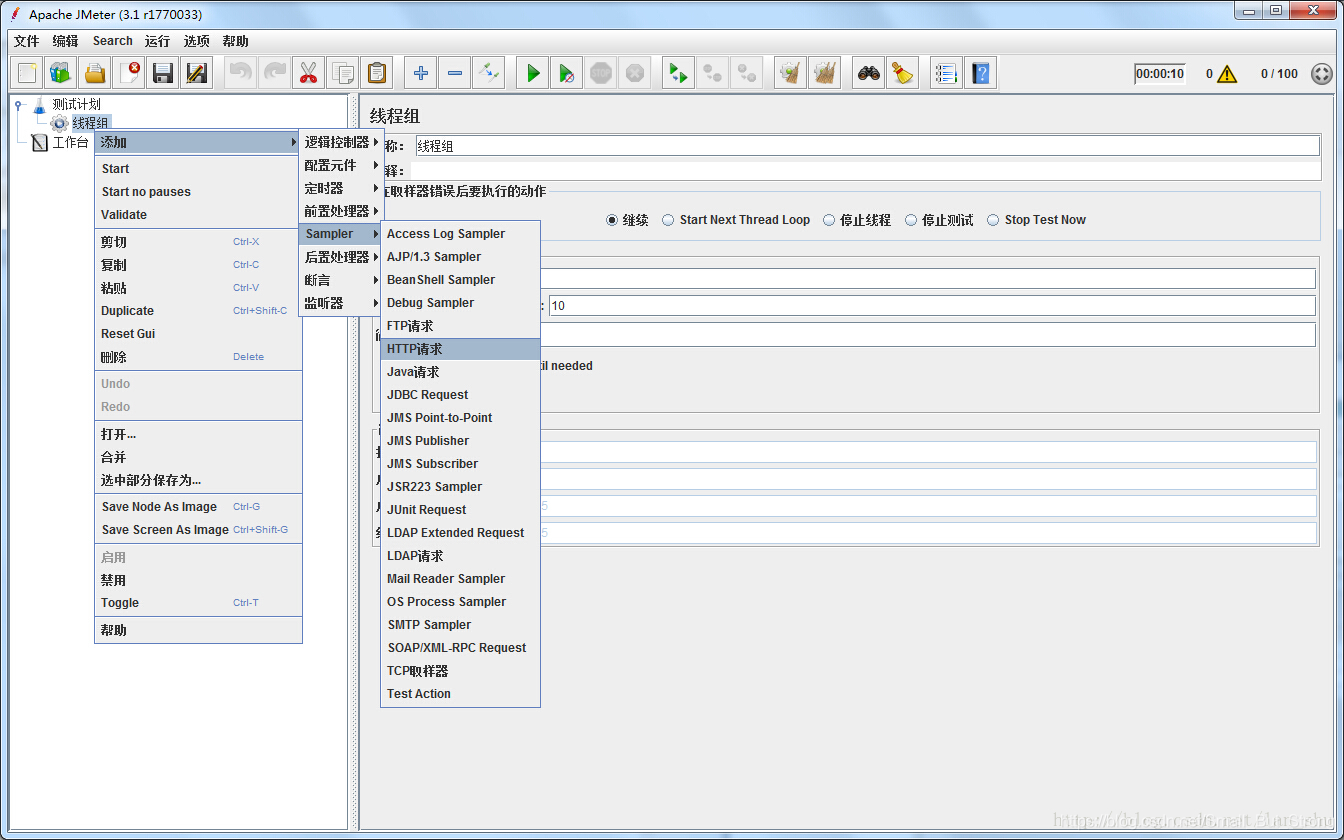Expand the 添加 submenu in context menu
This screenshot has width=1344, height=840.
(198, 143)
